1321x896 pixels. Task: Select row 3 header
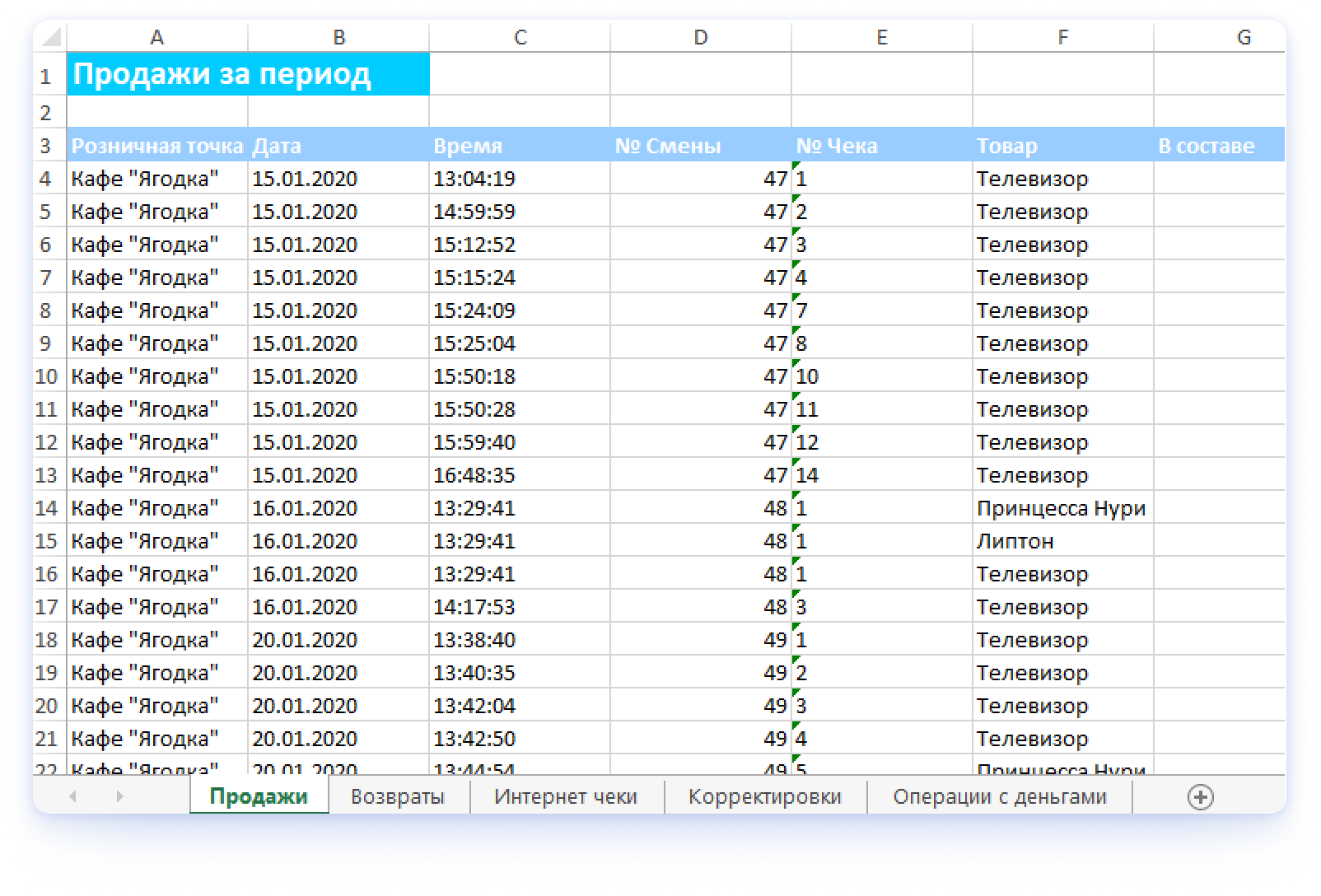(x=49, y=145)
